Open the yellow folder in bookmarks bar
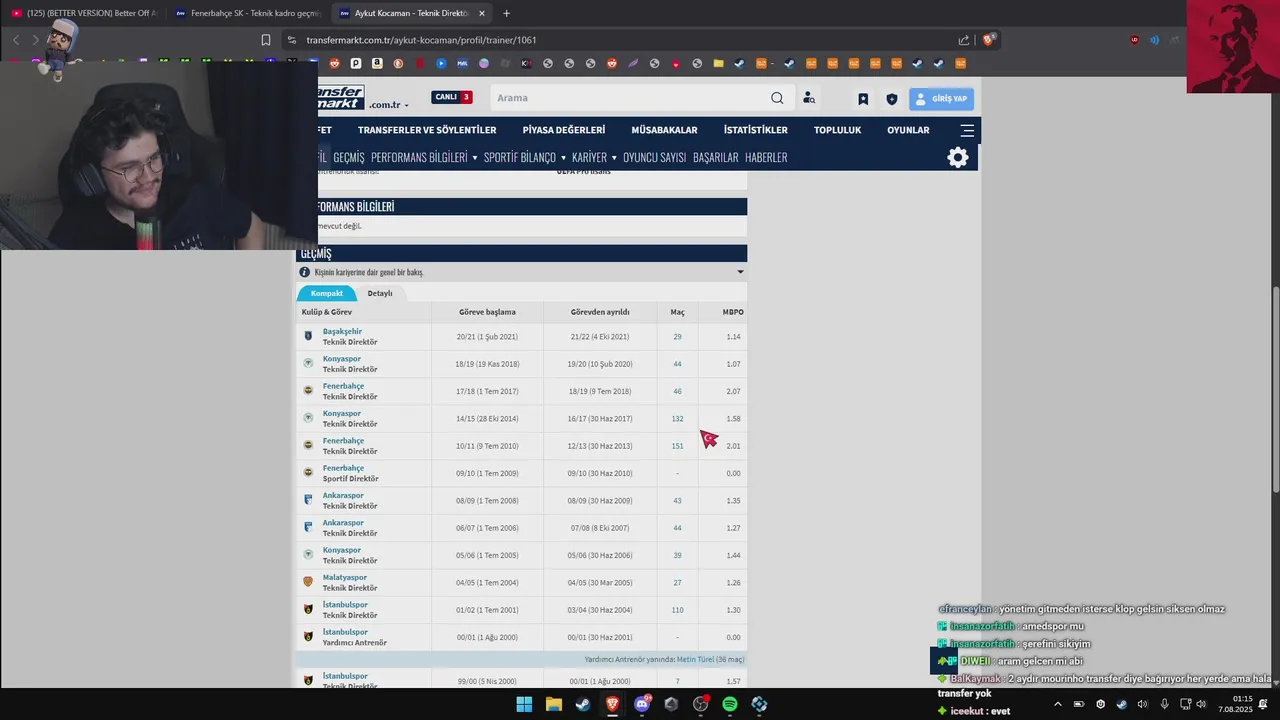 click(718, 63)
